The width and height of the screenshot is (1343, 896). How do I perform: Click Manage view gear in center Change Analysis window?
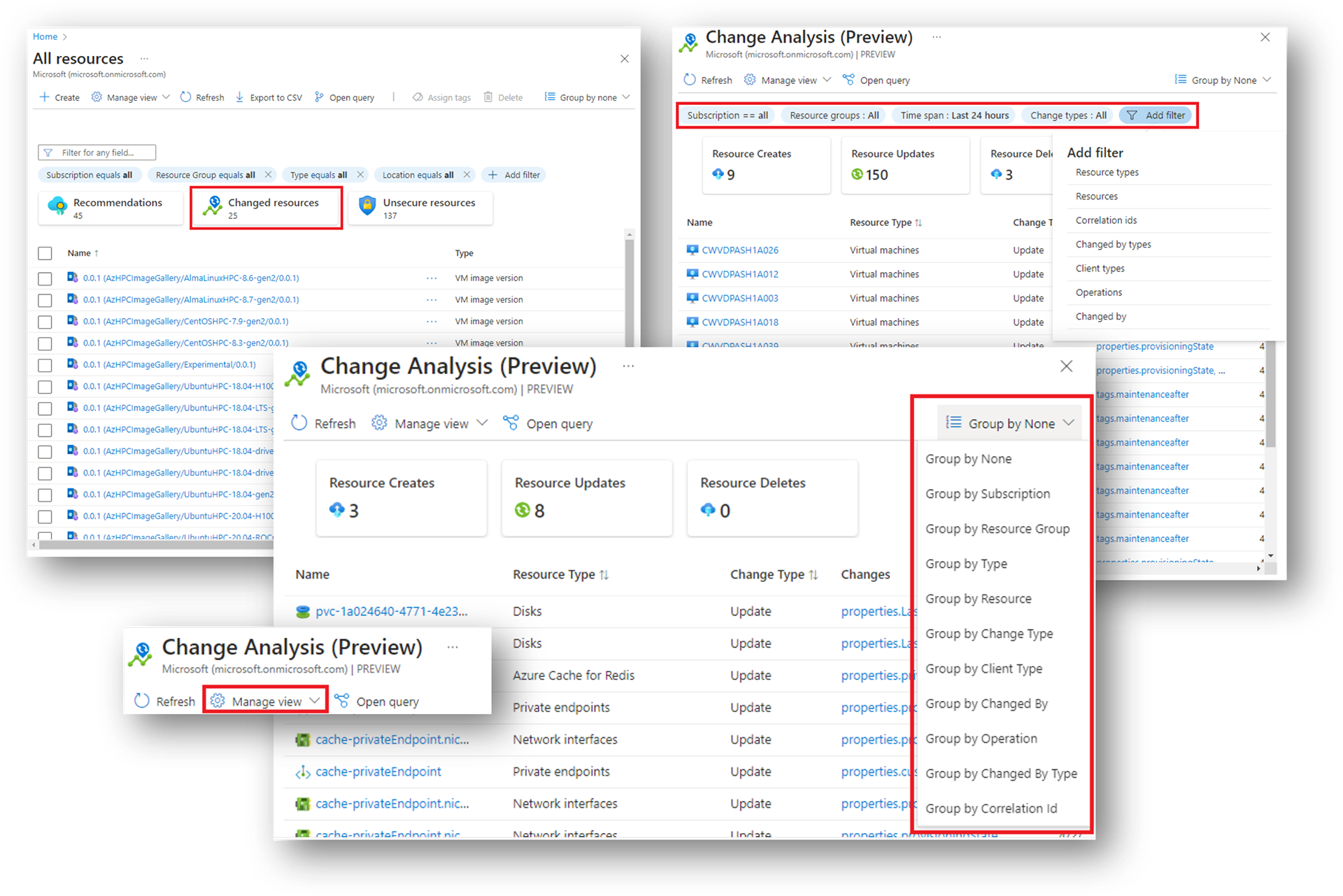coord(379,423)
